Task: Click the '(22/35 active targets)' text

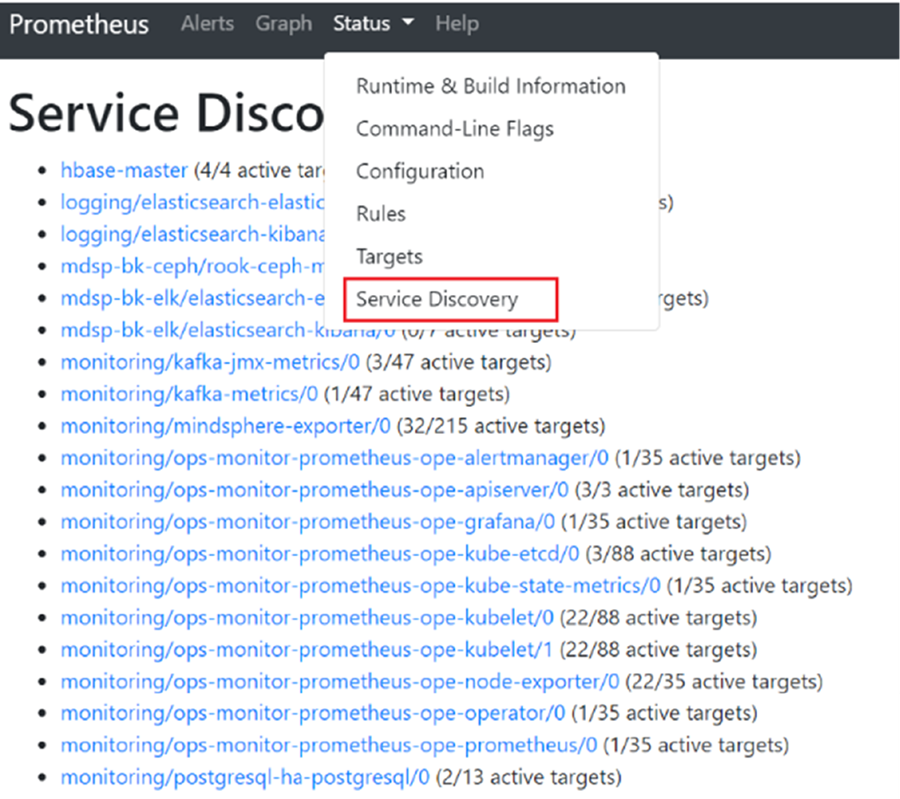Action: click(x=724, y=682)
